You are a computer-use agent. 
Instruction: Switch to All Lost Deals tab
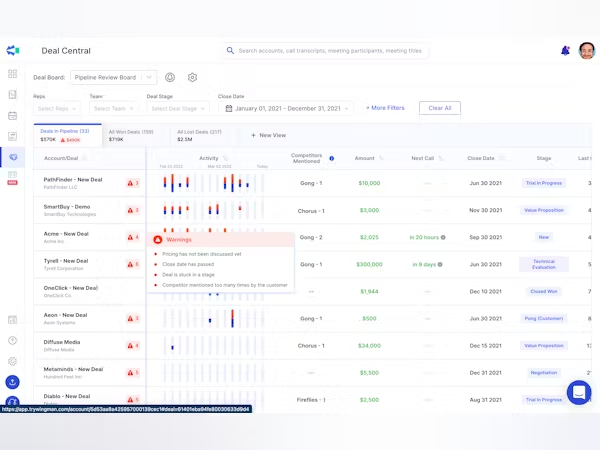click(x=199, y=135)
